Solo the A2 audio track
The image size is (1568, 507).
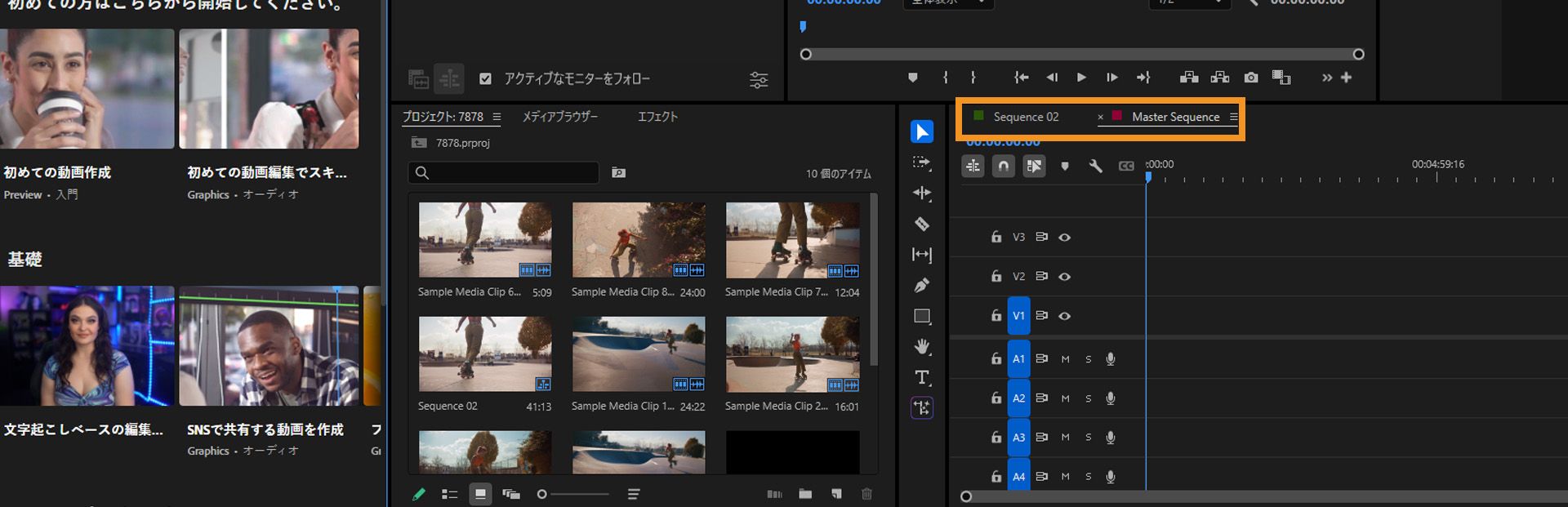click(1088, 398)
